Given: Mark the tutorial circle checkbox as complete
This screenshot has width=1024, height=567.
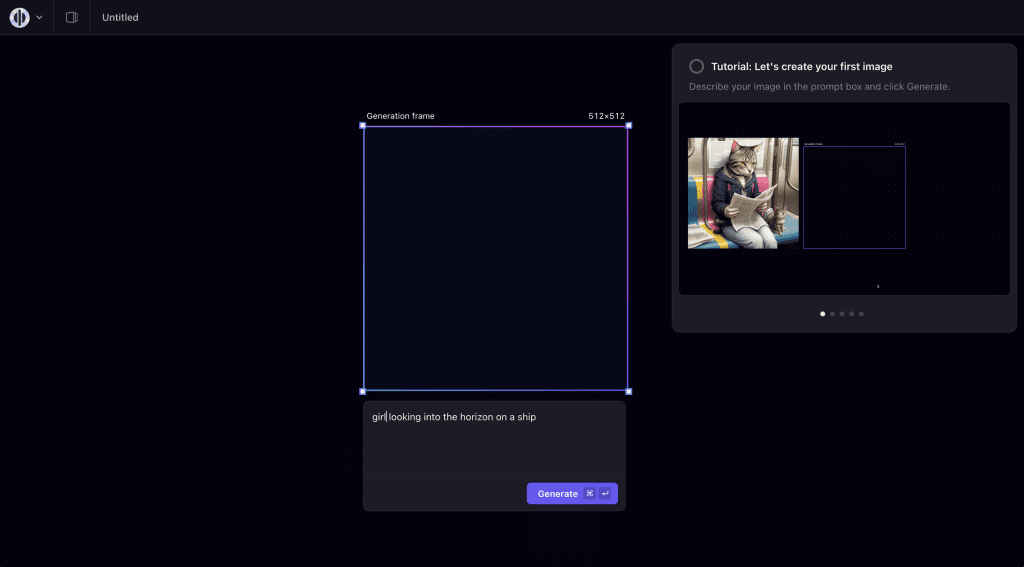Looking at the screenshot, I should pyautogui.click(x=697, y=67).
